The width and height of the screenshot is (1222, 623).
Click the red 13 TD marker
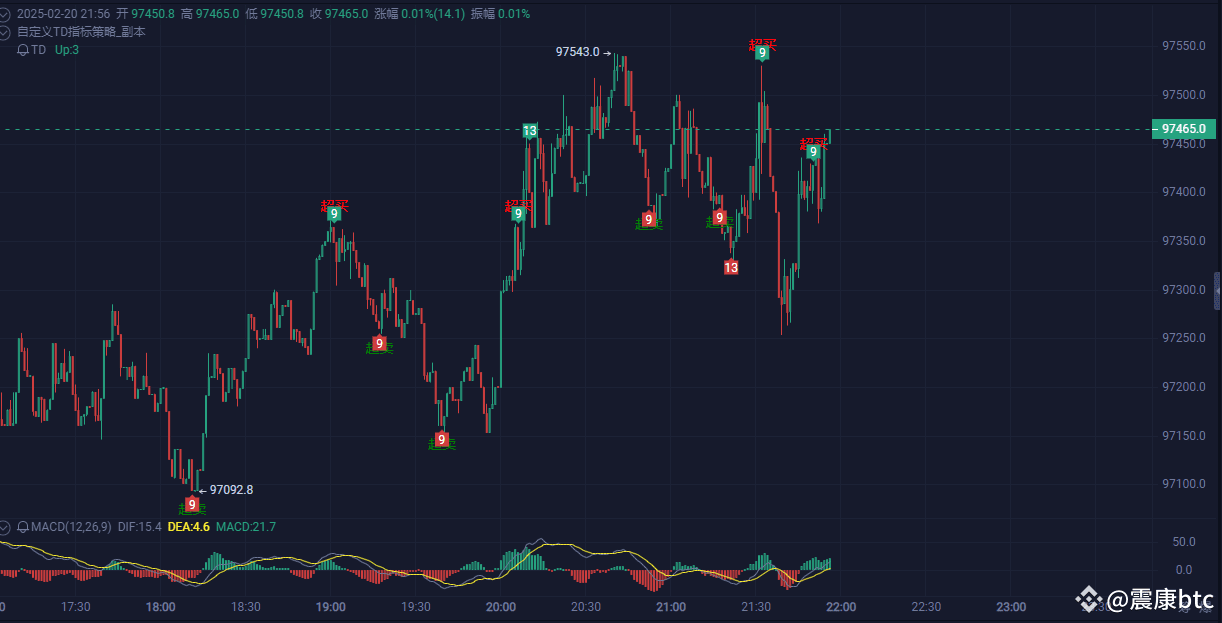(x=731, y=267)
